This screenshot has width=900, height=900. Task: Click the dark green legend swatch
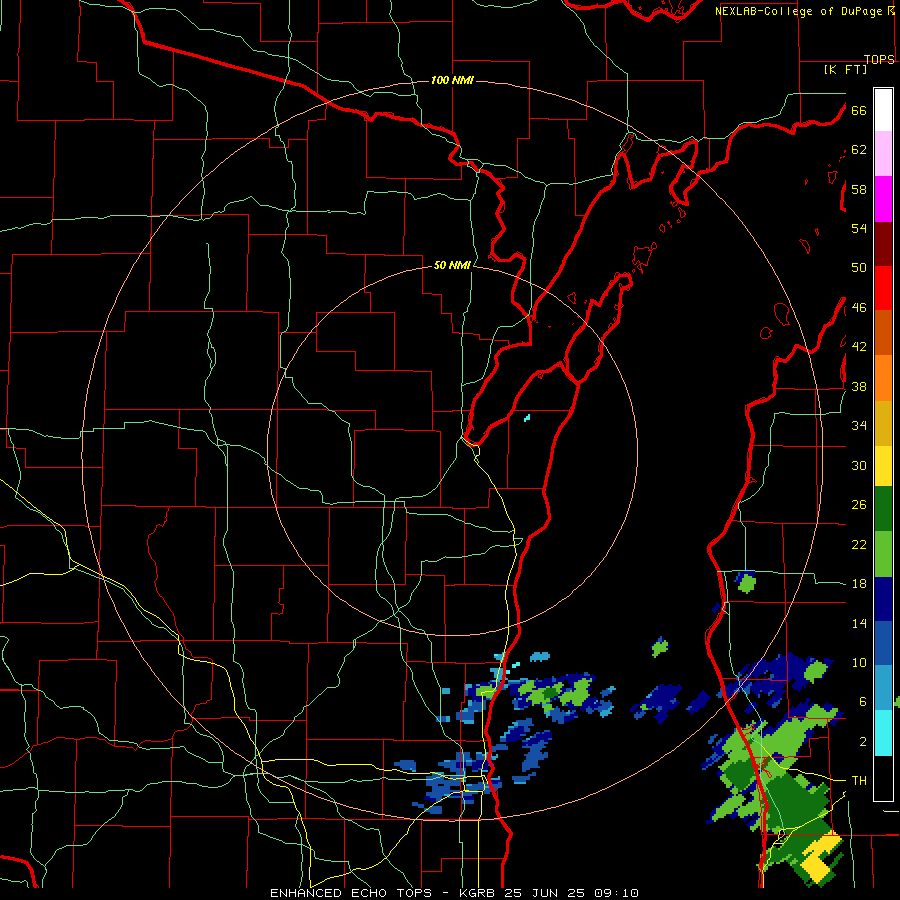883,509
